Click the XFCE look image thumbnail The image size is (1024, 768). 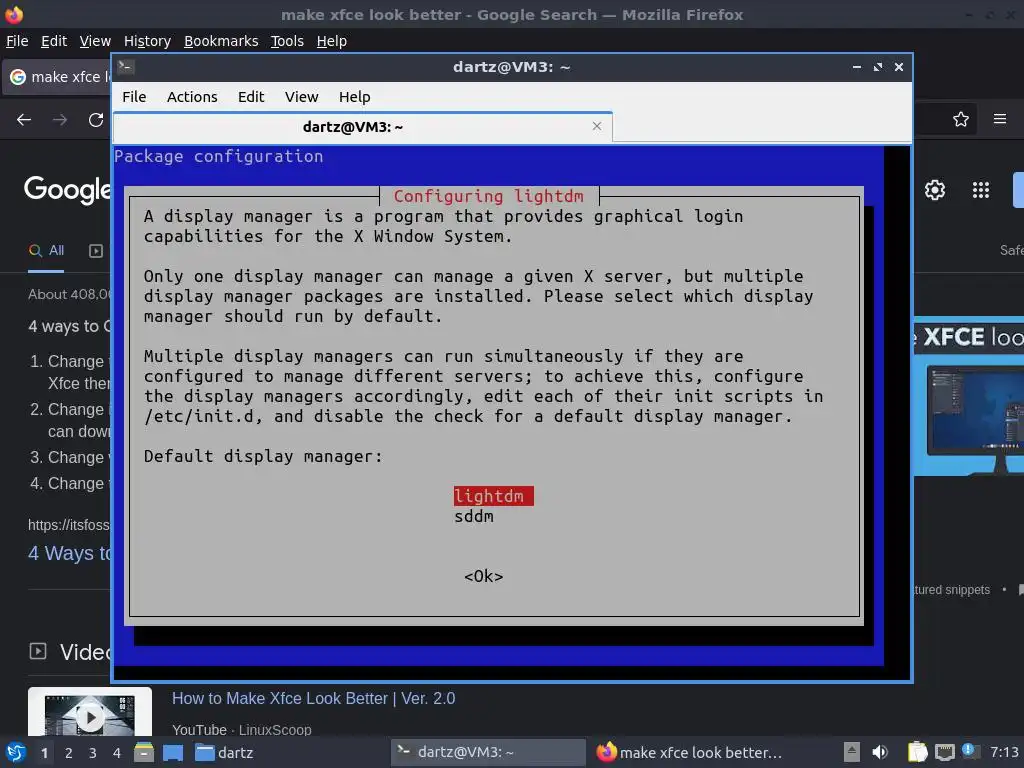[x=969, y=397]
